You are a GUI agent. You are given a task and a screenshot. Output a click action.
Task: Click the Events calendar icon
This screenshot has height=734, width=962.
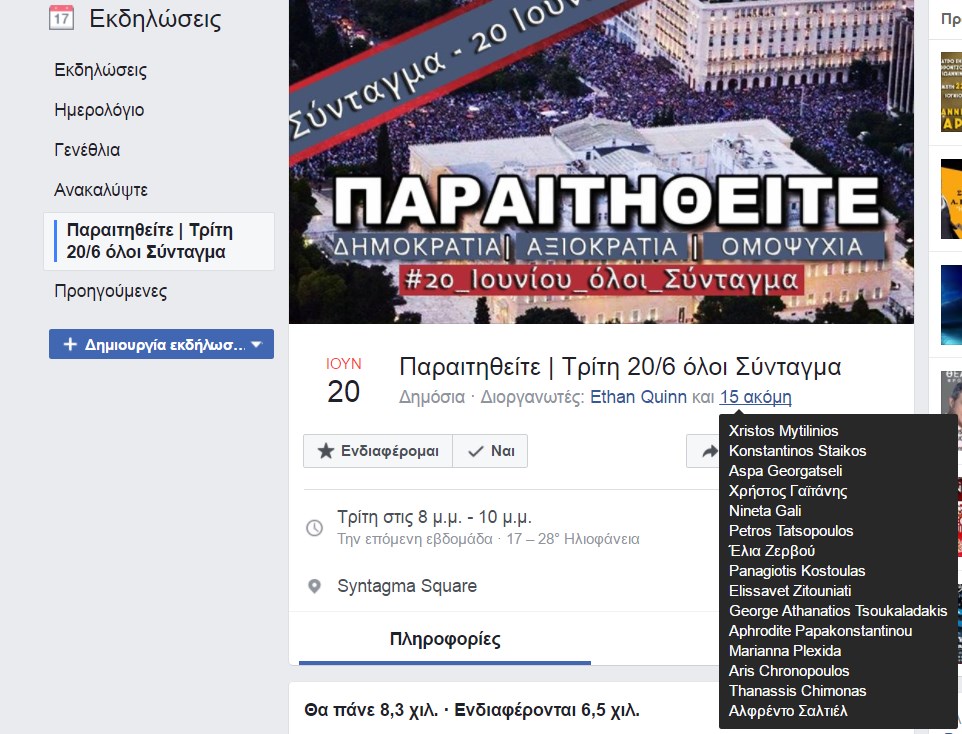pos(61,18)
